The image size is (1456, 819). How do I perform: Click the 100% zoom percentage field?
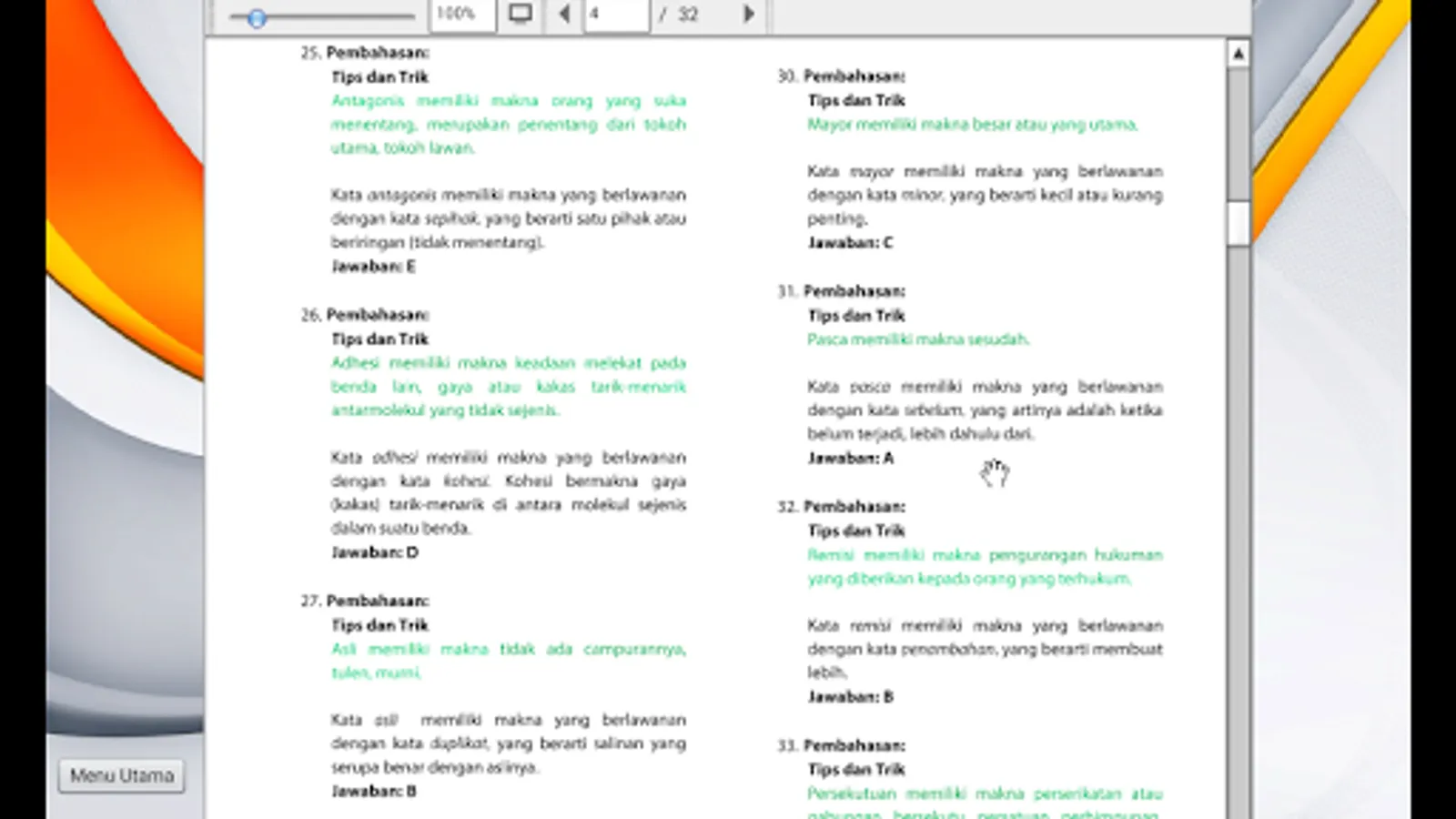coord(462,14)
